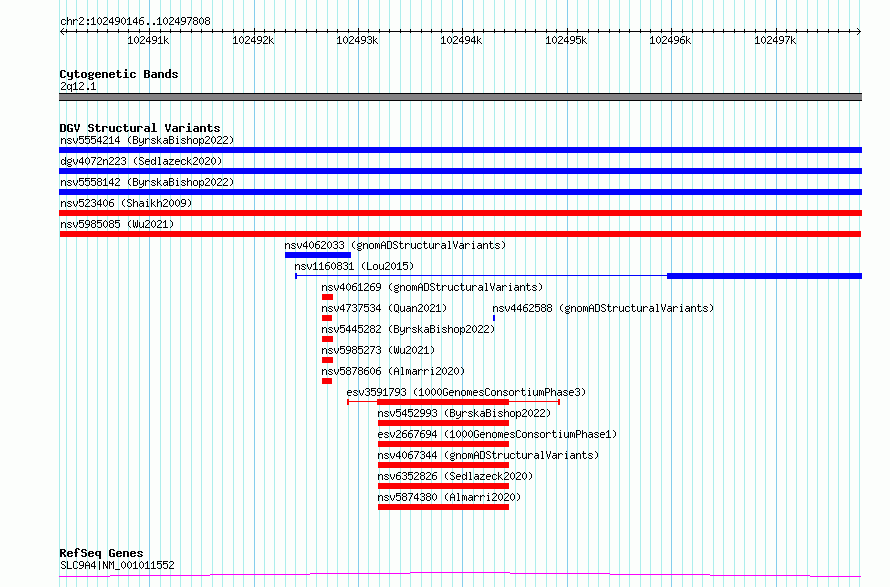890x587 pixels.
Task: Click the red bar of nsv523406
Action: click(x=460, y=213)
